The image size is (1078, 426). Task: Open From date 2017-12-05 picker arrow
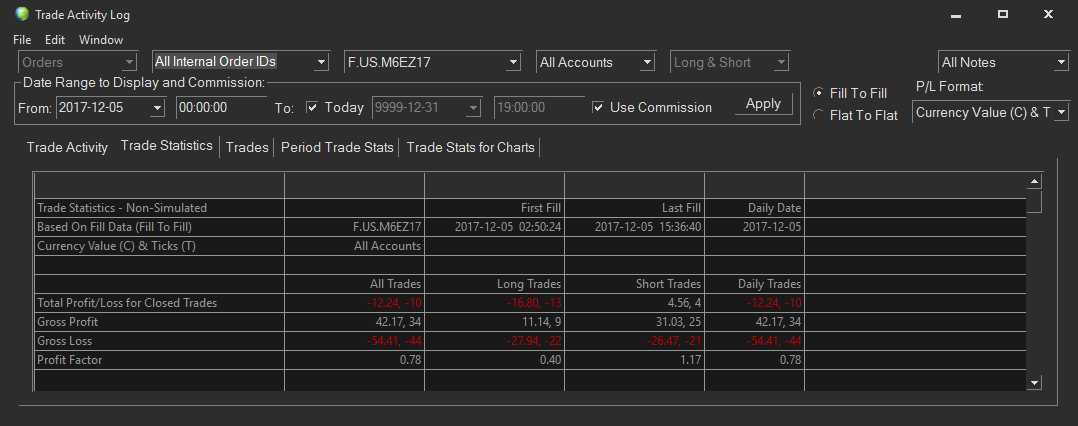(x=157, y=108)
